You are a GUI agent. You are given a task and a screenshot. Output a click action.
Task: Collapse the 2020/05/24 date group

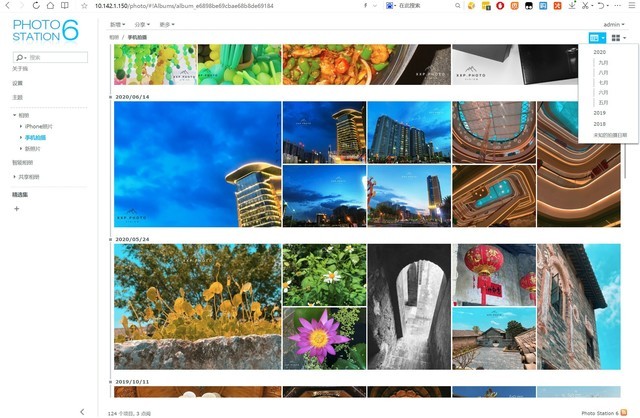[x=110, y=239]
